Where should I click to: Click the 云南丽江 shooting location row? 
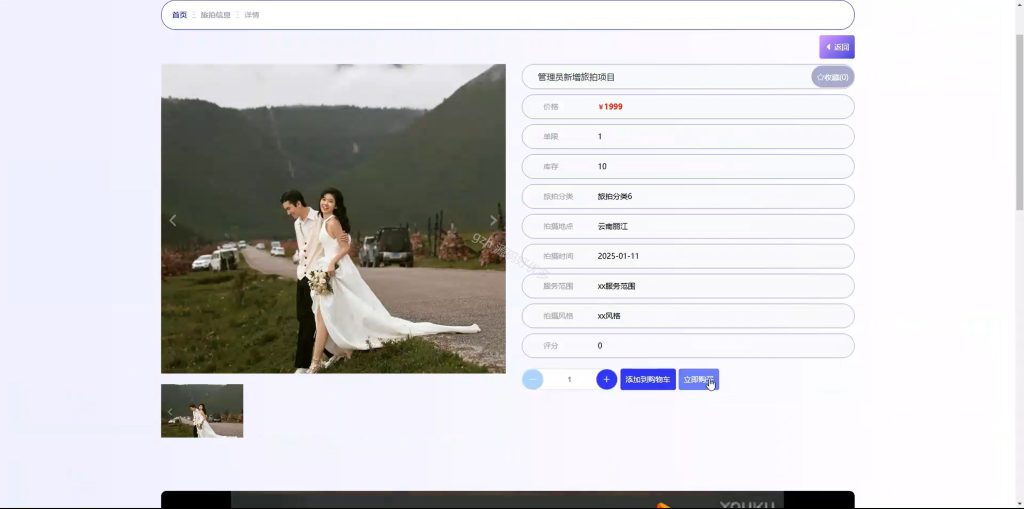(x=688, y=226)
